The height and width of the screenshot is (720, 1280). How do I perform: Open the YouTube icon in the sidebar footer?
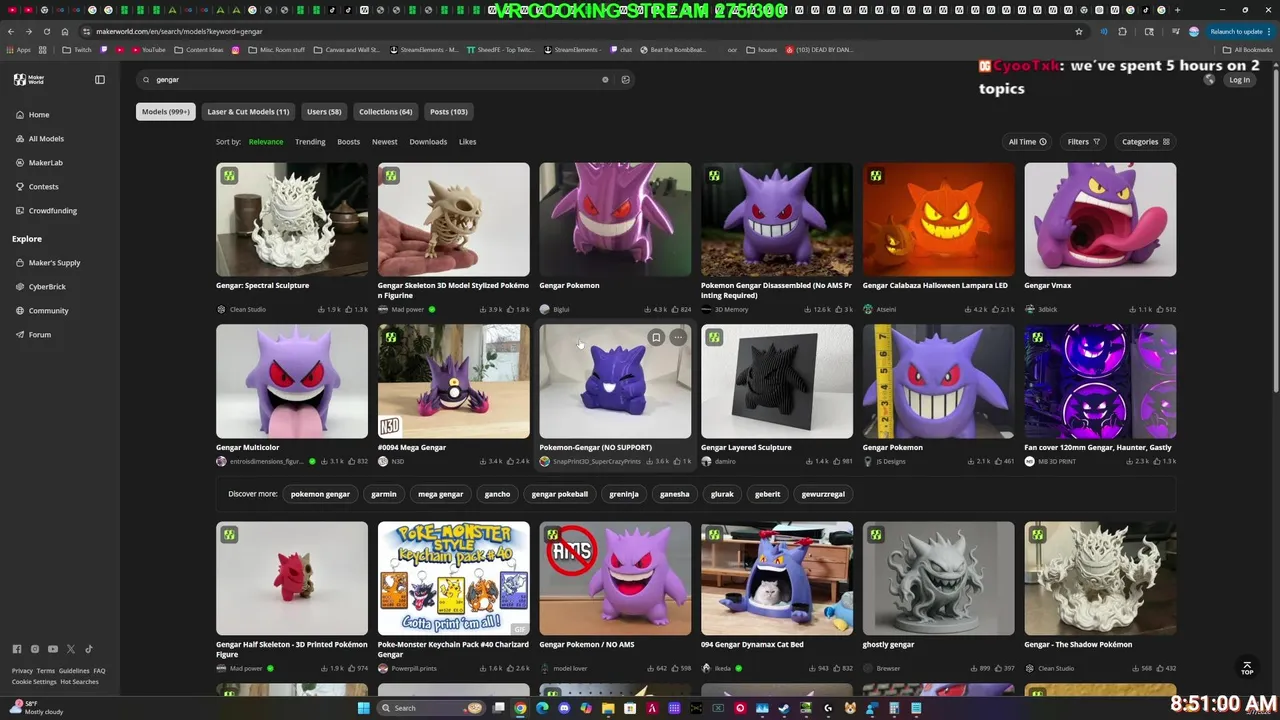click(53, 649)
